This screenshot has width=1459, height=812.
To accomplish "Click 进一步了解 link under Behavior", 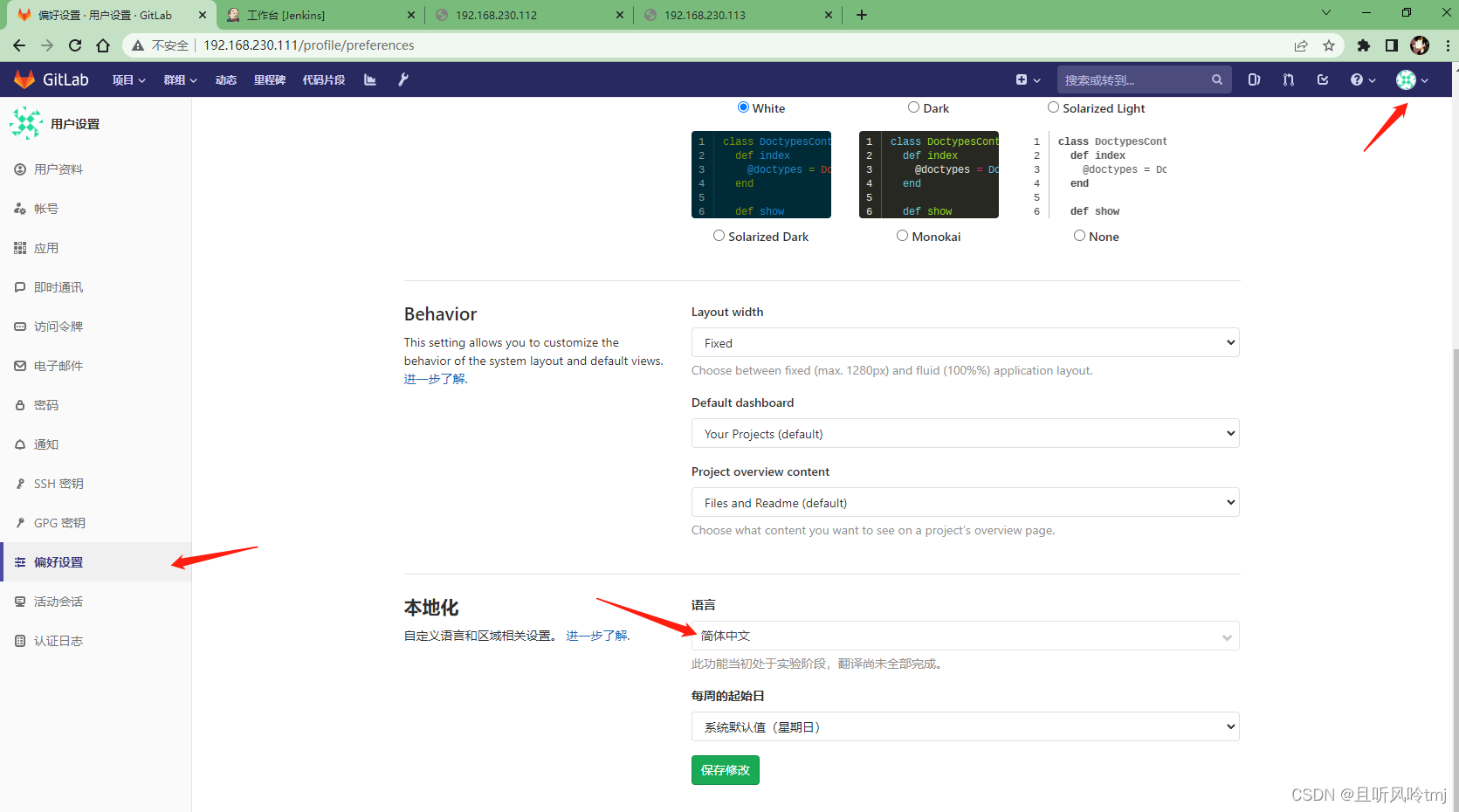I will (x=436, y=379).
